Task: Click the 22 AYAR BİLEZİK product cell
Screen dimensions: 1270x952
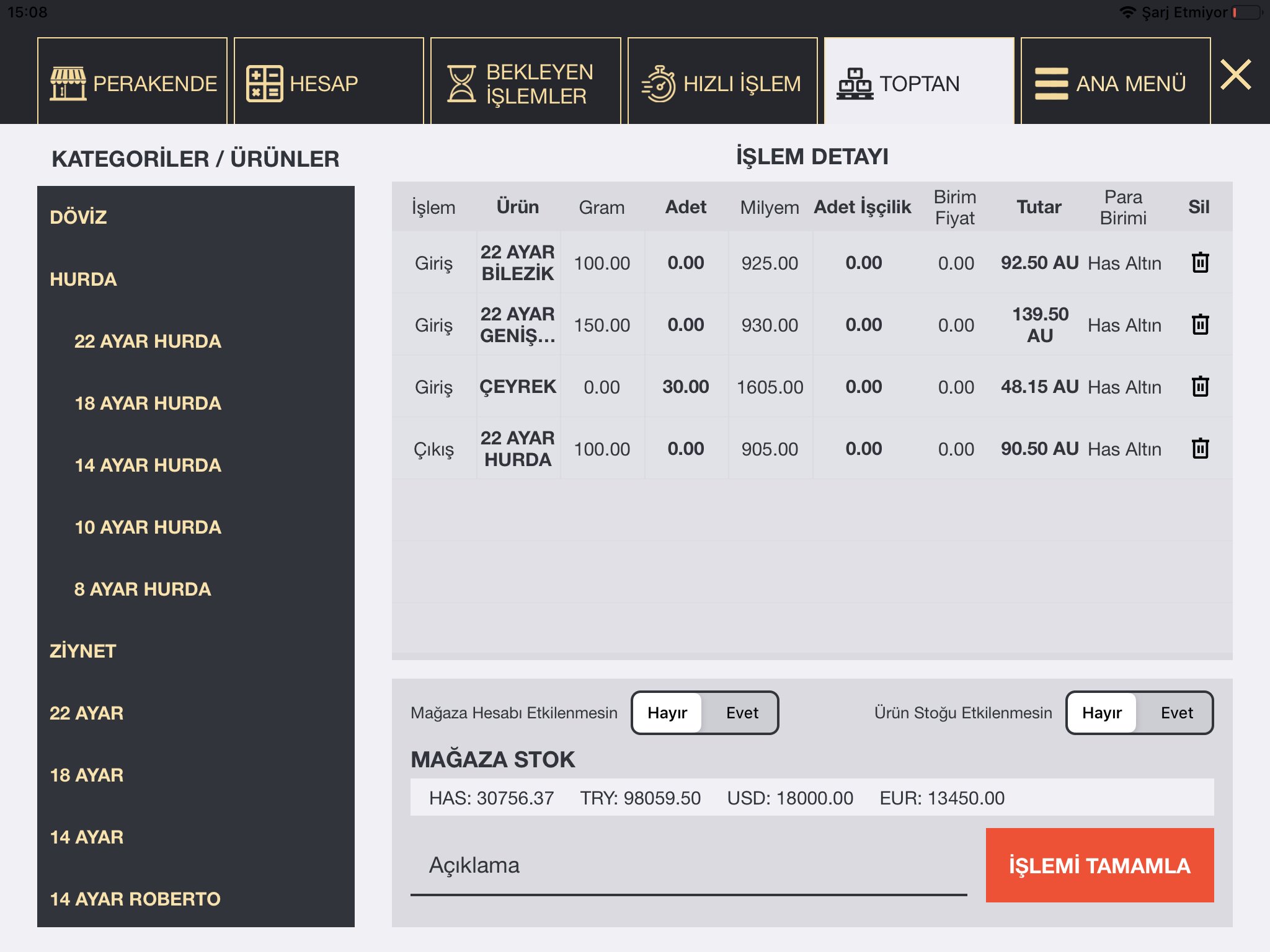Action: pyautogui.click(x=518, y=262)
